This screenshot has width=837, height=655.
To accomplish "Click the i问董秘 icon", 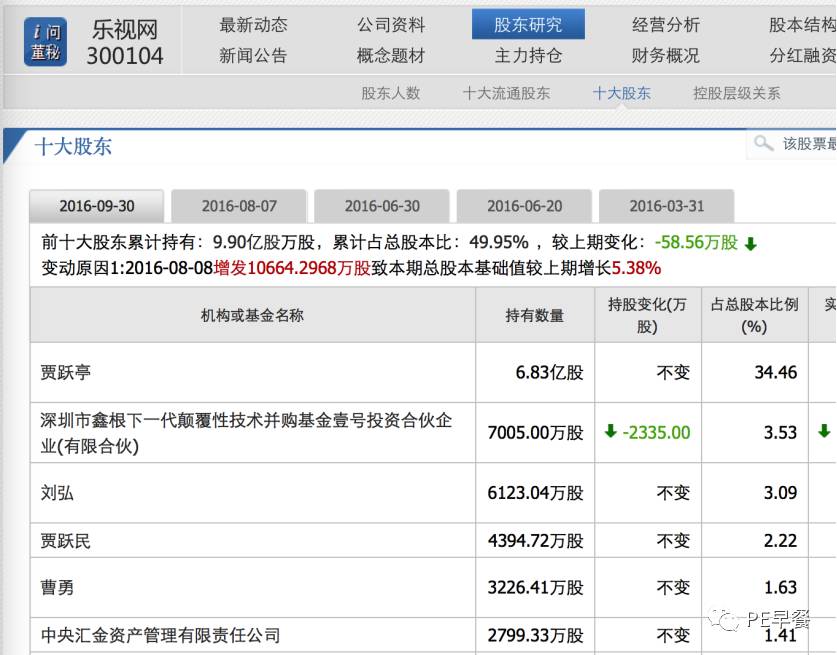I will pos(45,42).
